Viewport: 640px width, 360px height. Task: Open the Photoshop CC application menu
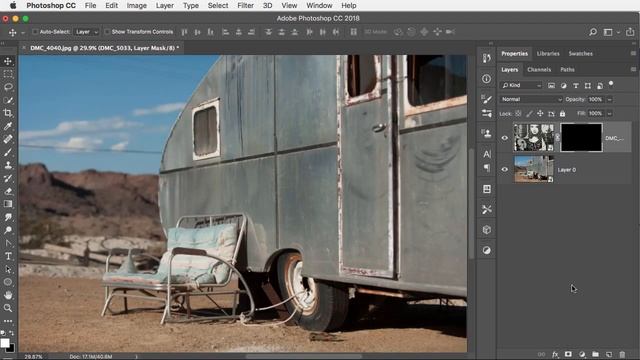[51, 6]
